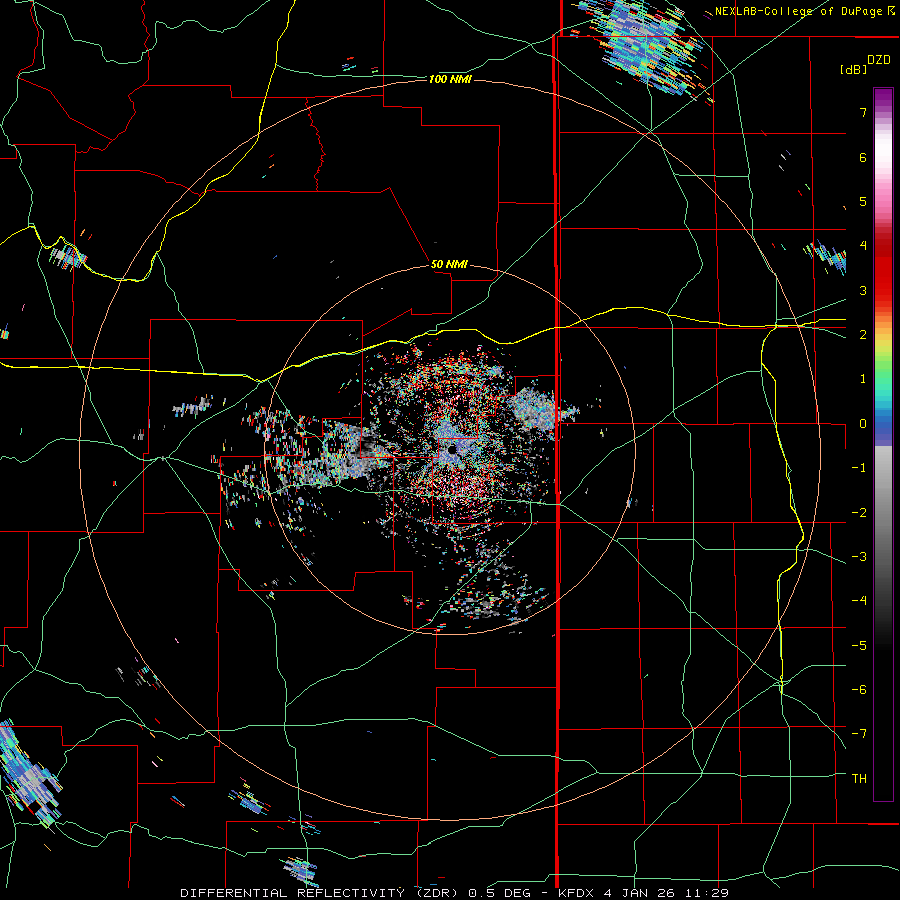900x900 pixels.
Task: Click the 2 value on color scale
Action: [863, 335]
